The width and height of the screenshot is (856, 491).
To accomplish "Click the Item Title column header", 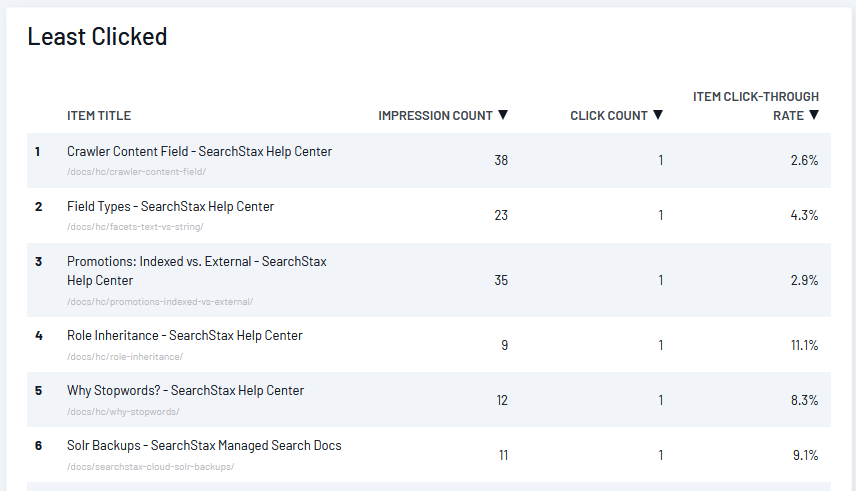I will (x=99, y=116).
